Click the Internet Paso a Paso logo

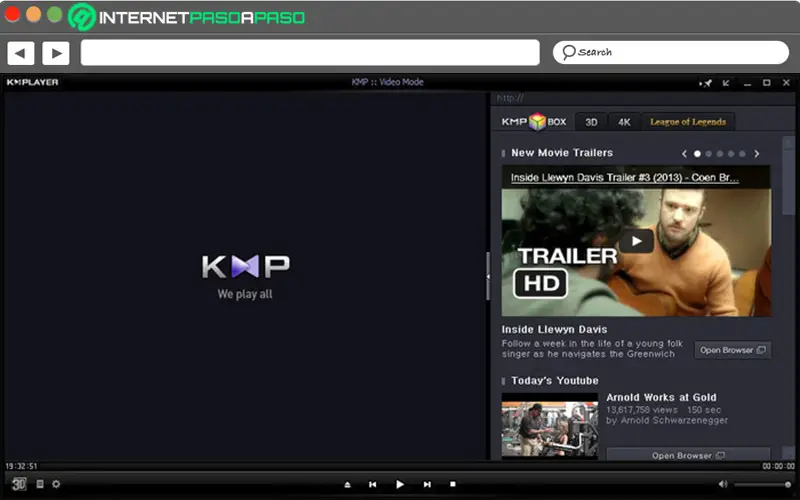click(187, 17)
